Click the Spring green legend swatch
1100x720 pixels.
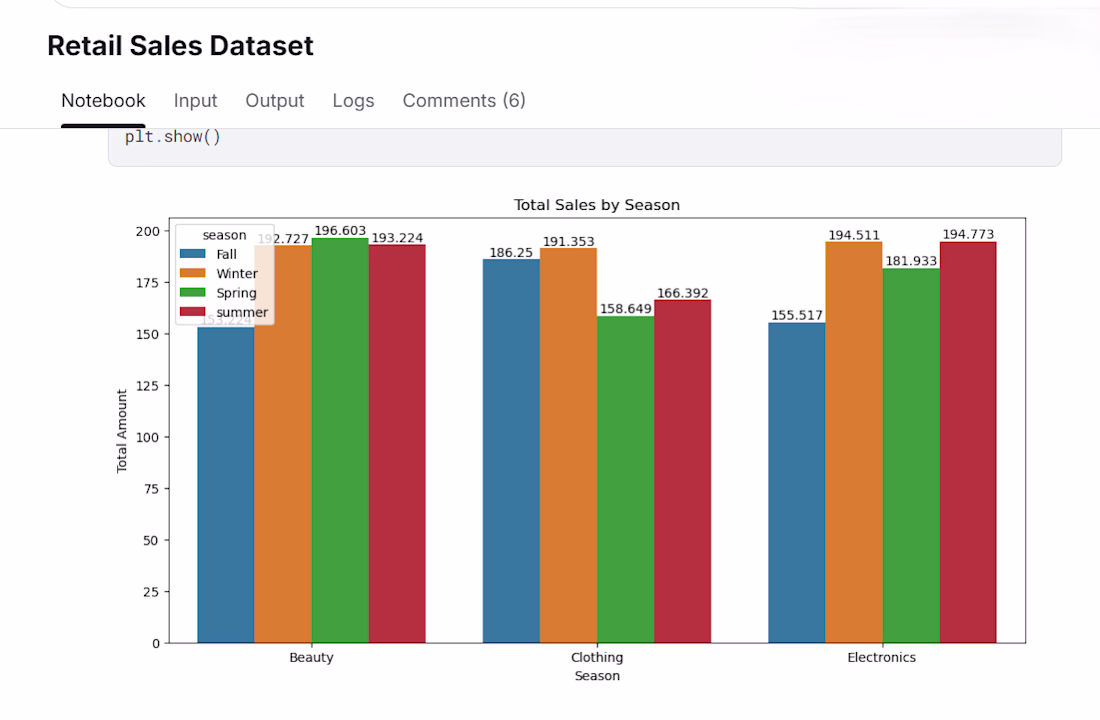(x=193, y=293)
